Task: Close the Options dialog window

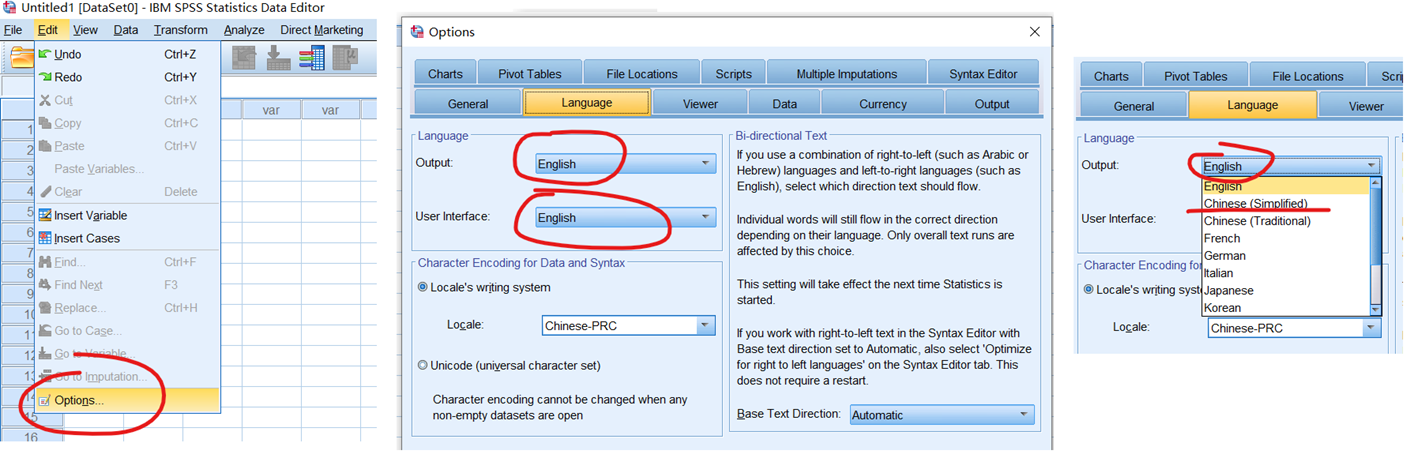Action: point(1035,32)
